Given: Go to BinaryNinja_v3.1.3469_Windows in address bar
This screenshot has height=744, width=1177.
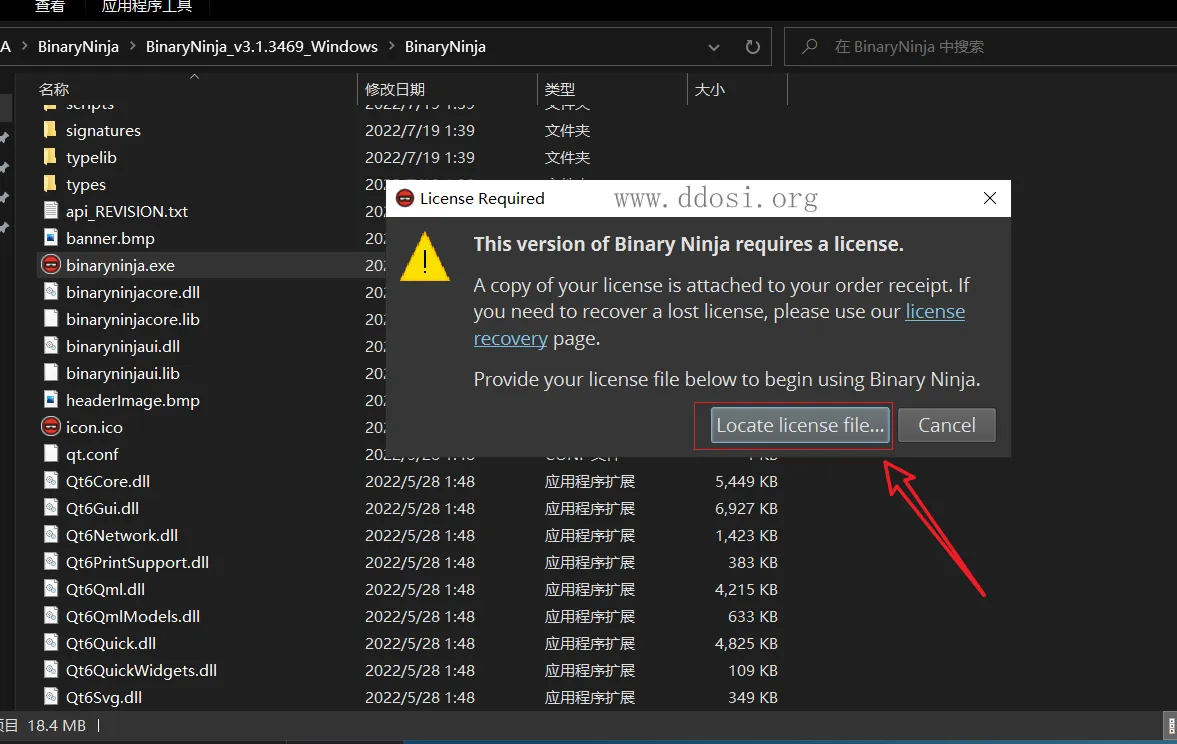Looking at the screenshot, I should [261, 47].
